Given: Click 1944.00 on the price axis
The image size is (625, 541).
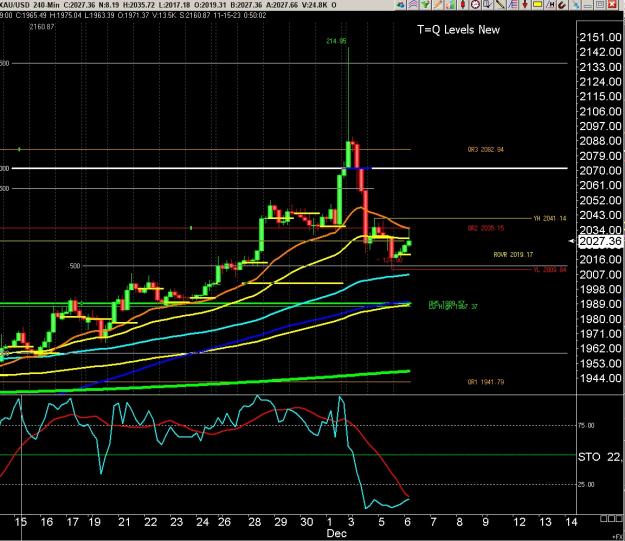Looking at the screenshot, I should [x=600, y=378].
